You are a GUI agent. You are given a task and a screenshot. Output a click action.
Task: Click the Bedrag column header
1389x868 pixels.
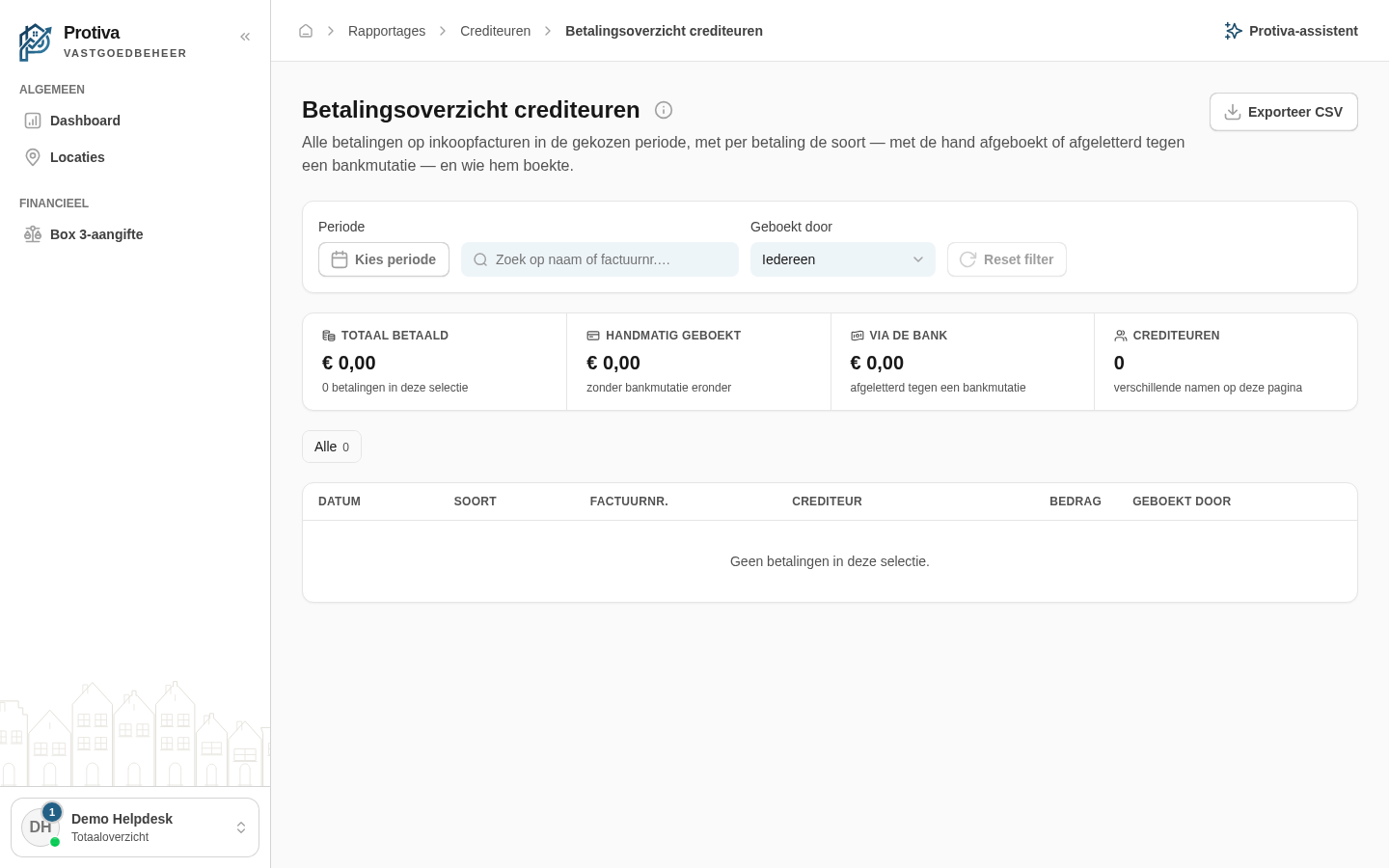1076,502
